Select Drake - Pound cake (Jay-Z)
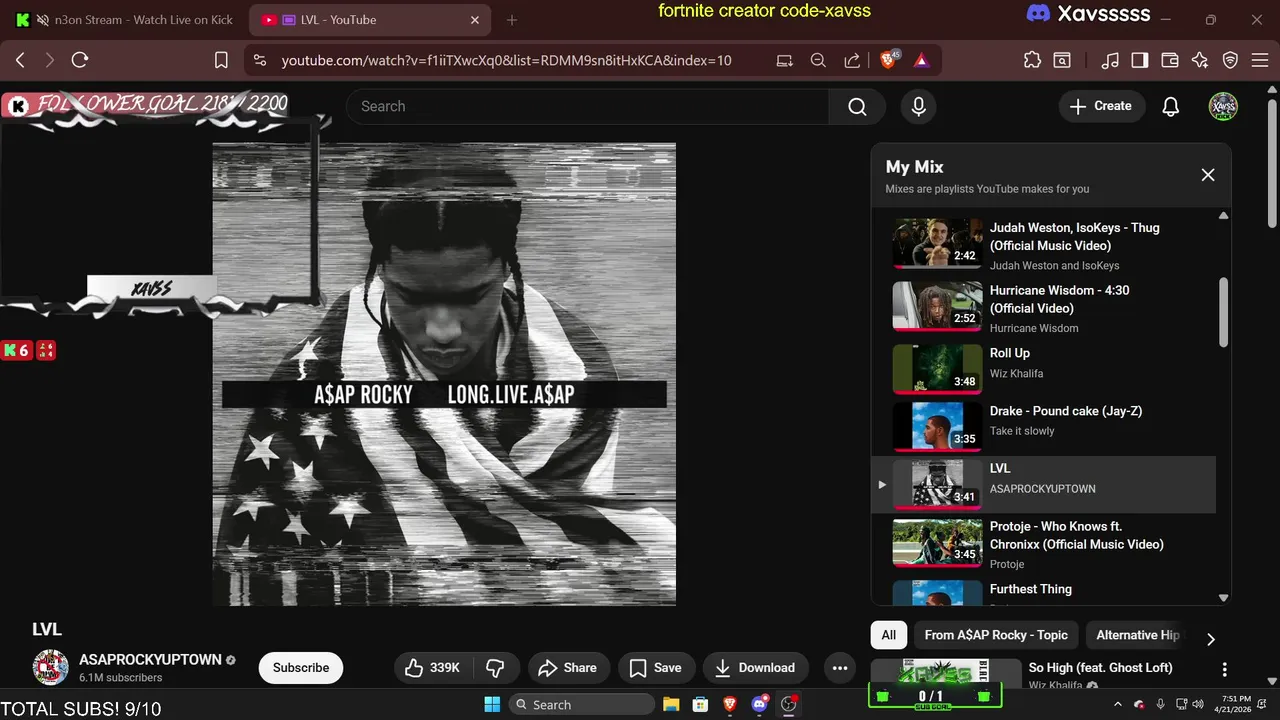Viewport: 1280px width, 720px height. tap(1043, 427)
